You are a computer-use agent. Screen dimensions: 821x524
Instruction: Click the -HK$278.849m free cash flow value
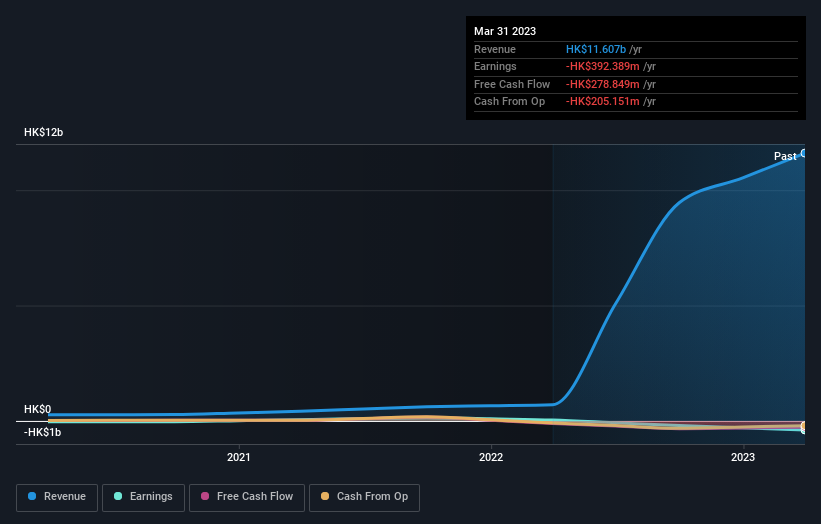click(x=603, y=84)
